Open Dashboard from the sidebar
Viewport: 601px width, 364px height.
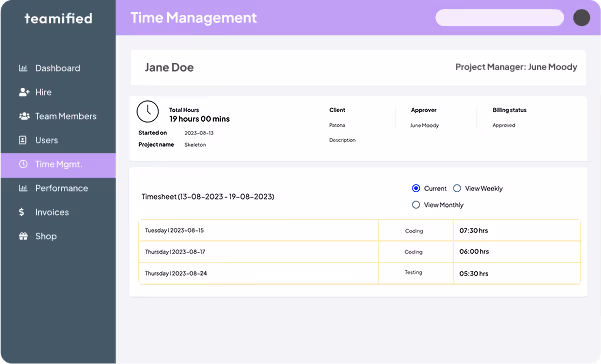tap(58, 68)
